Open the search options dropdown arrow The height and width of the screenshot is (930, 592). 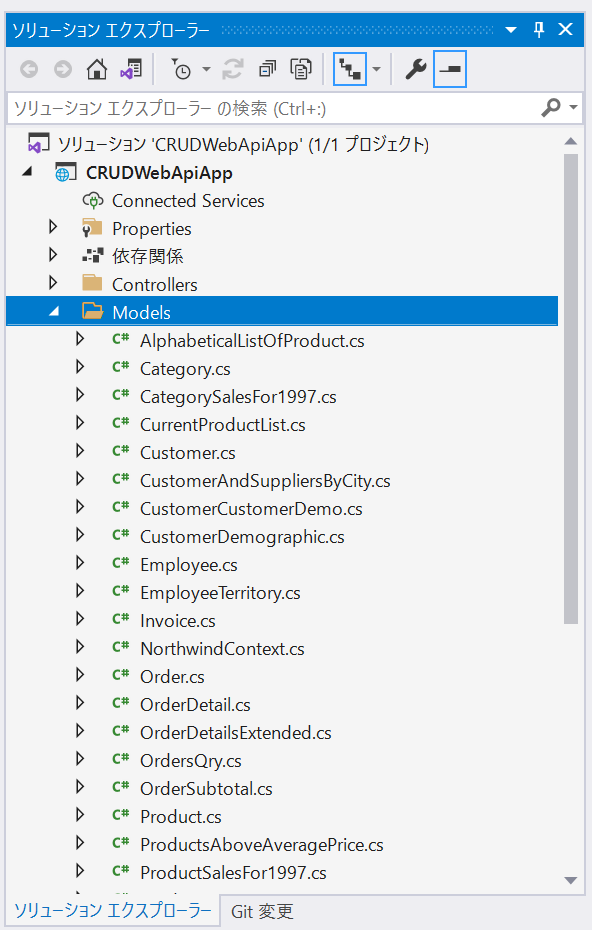point(573,107)
